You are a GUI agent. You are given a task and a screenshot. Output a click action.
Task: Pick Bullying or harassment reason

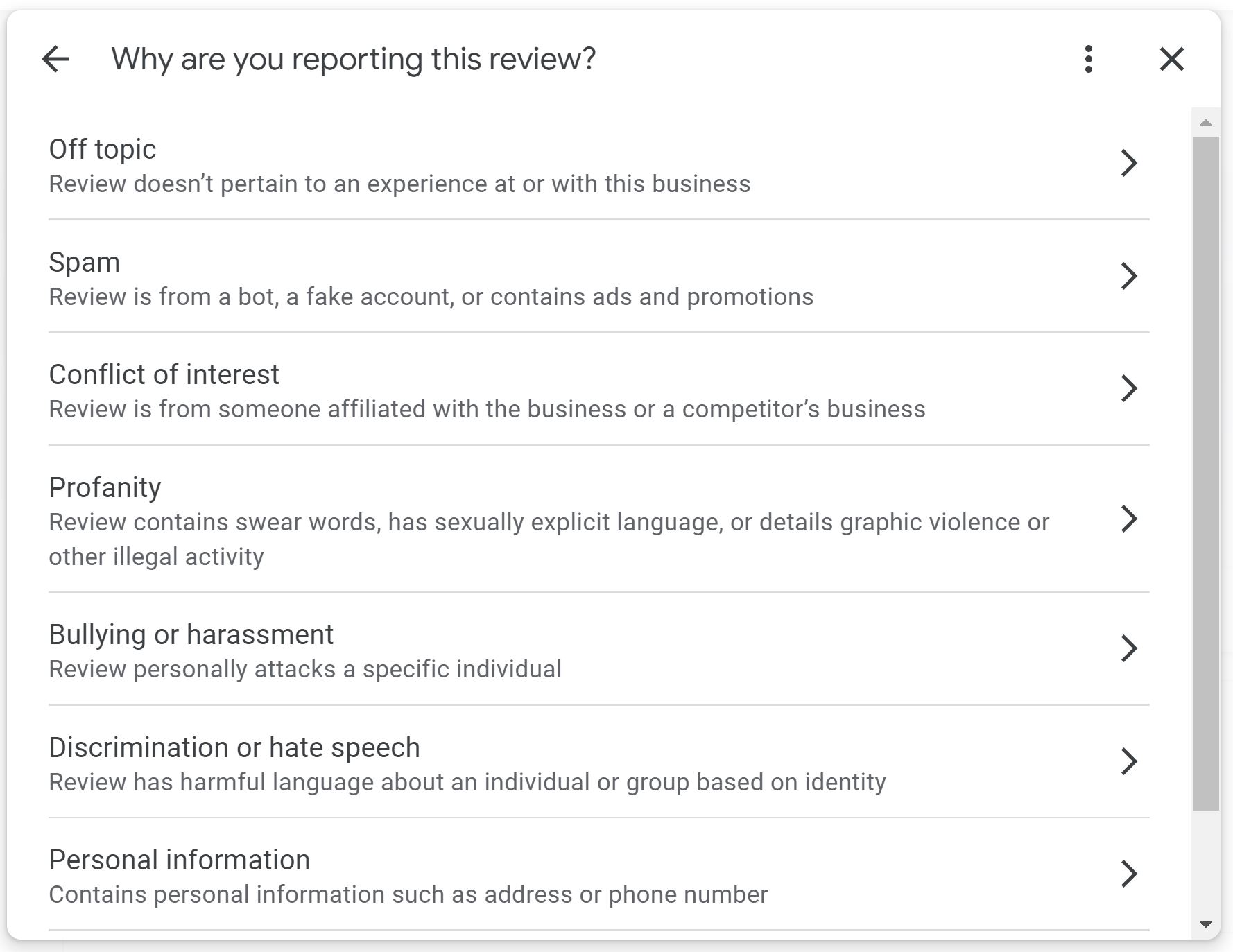click(191, 635)
